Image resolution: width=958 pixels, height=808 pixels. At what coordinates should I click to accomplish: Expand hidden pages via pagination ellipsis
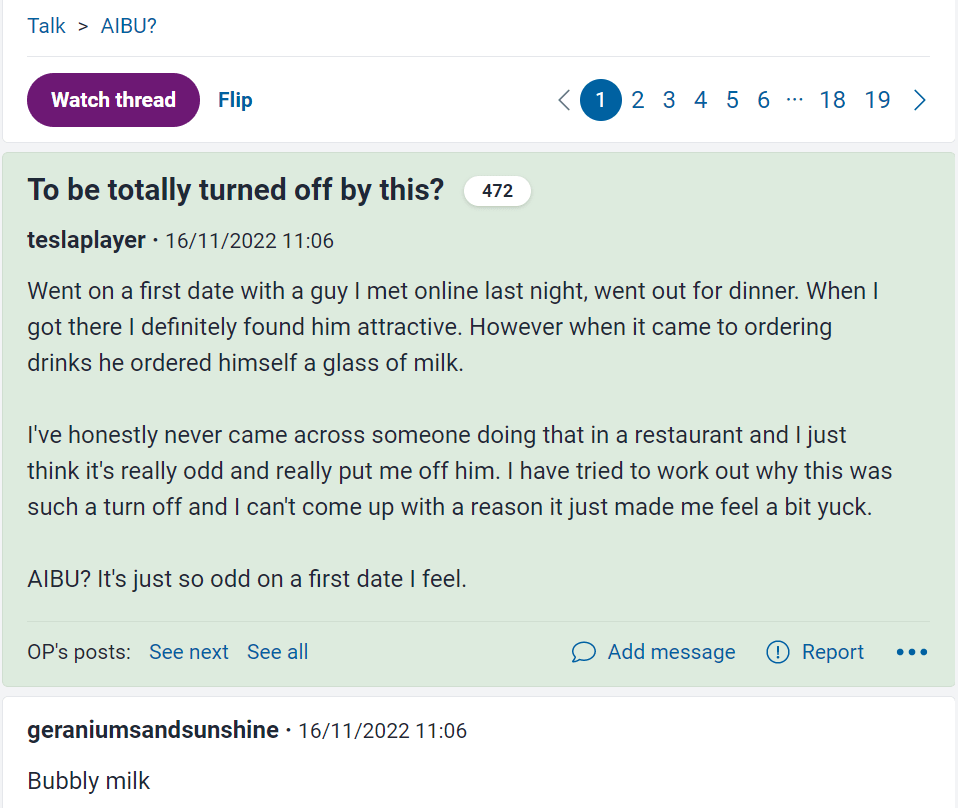795,100
